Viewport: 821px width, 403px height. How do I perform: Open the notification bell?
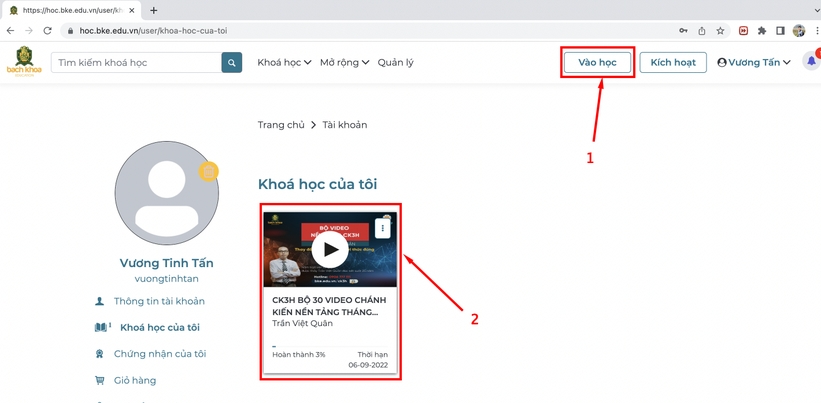811,61
